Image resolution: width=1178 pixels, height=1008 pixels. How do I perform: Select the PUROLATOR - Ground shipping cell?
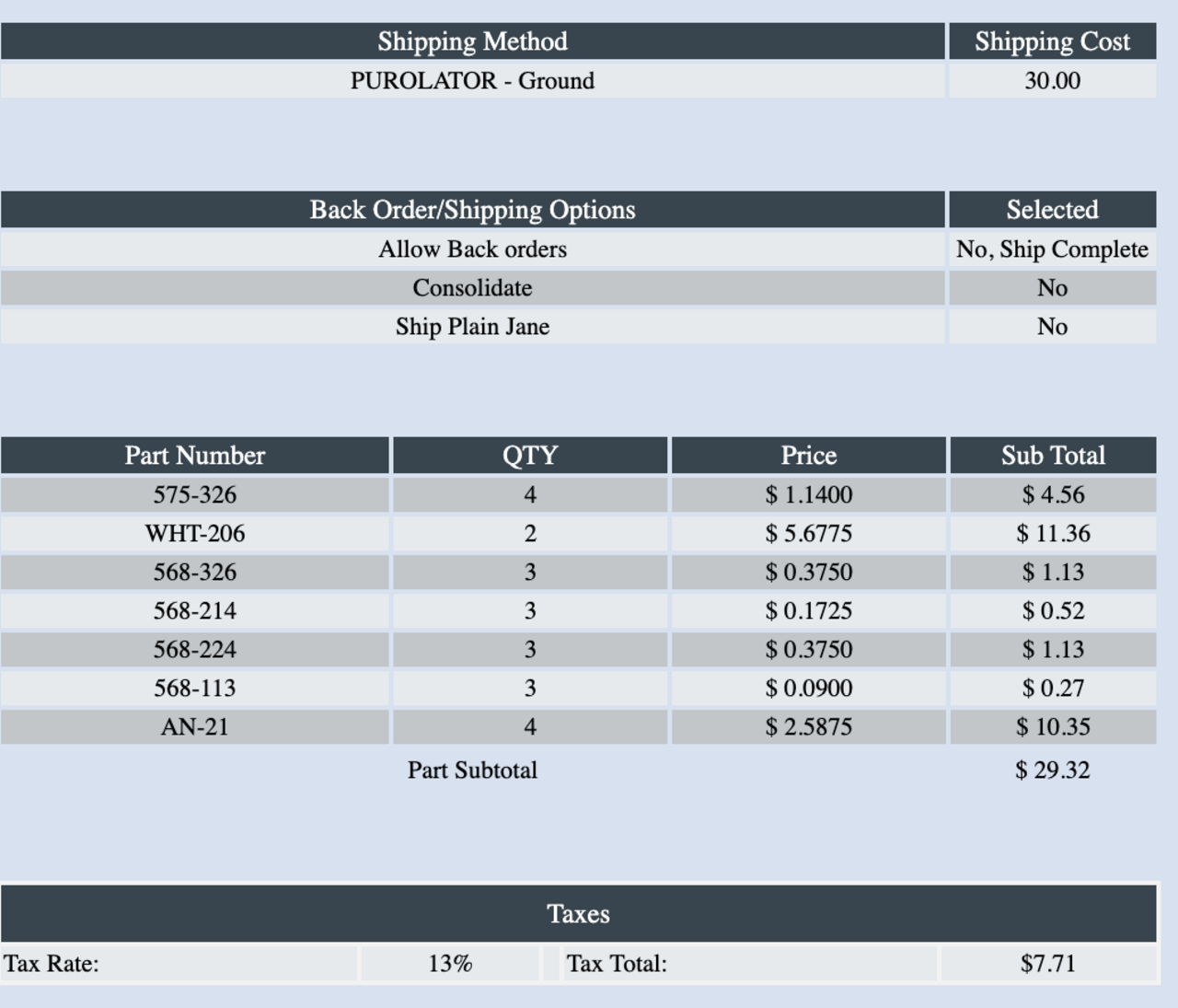(x=472, y=81)
